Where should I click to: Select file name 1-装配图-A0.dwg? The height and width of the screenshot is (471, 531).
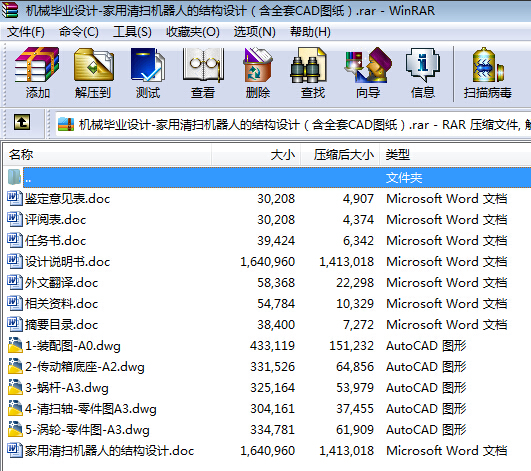[73, 346]
